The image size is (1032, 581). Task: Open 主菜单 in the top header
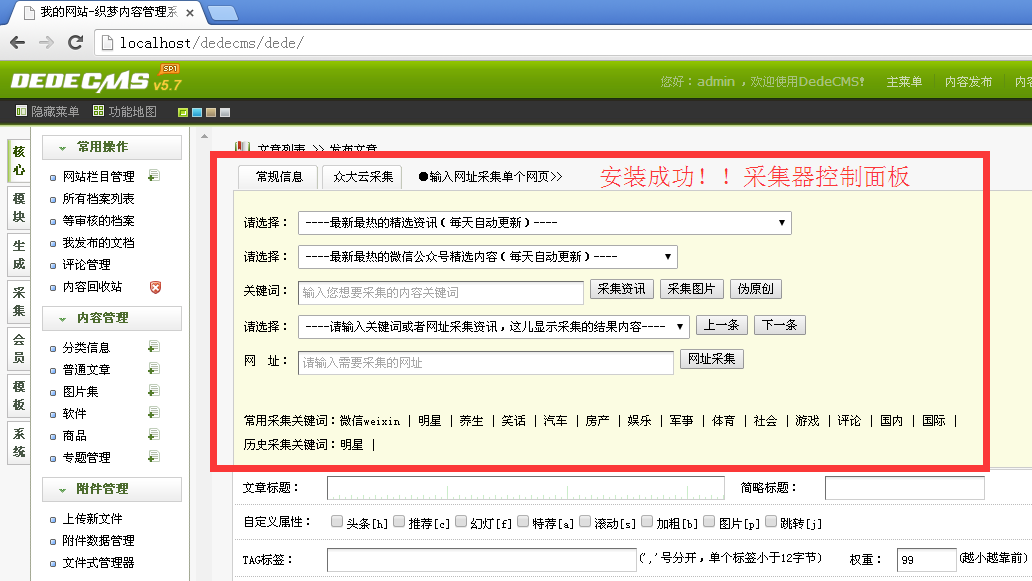[x=904, y=82]
